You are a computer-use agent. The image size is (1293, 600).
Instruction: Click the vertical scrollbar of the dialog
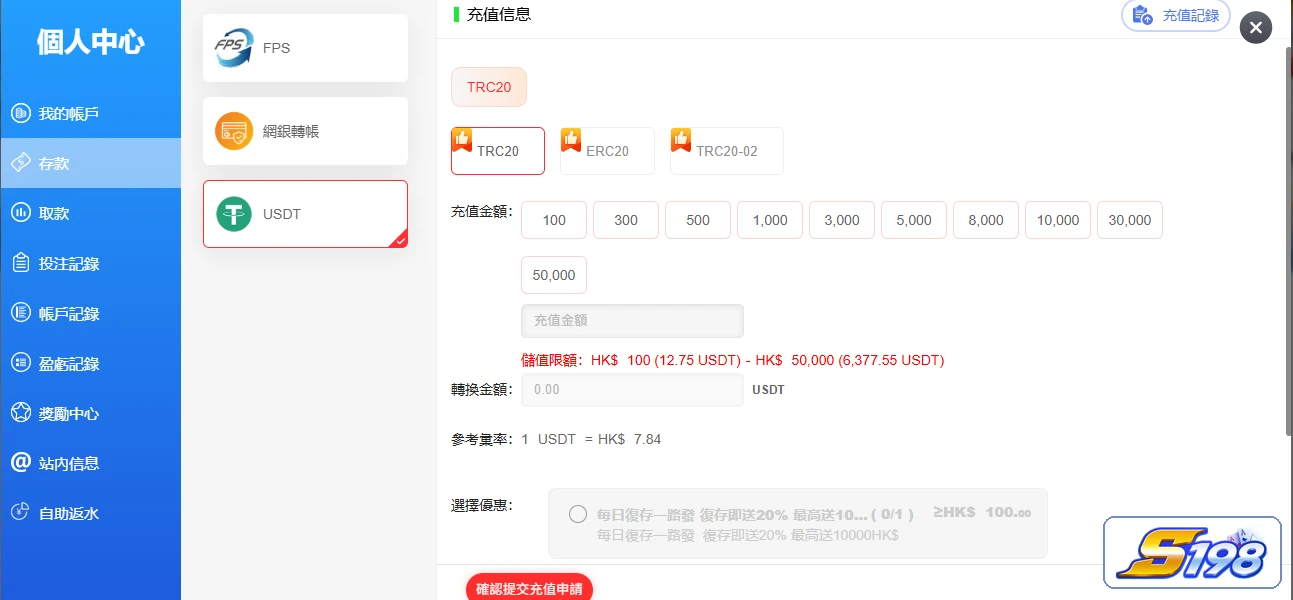pos(1288,240)
